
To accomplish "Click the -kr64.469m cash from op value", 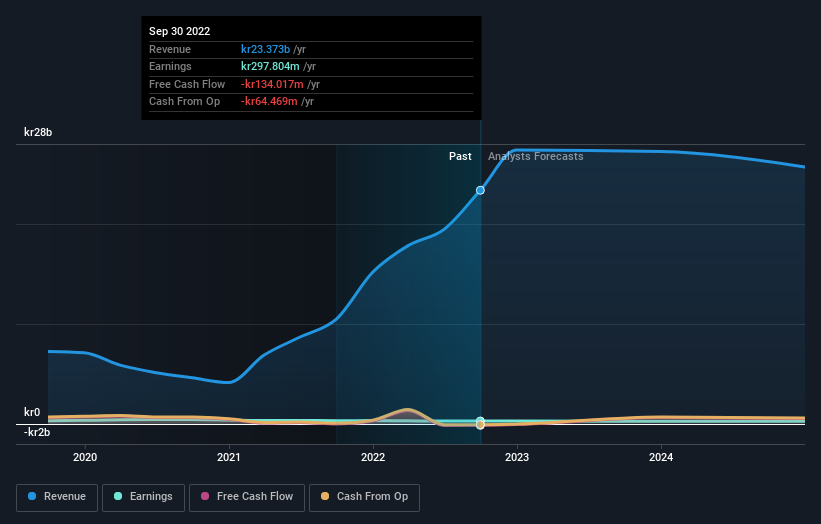I will pyautogui.click(x=269, y=102).
